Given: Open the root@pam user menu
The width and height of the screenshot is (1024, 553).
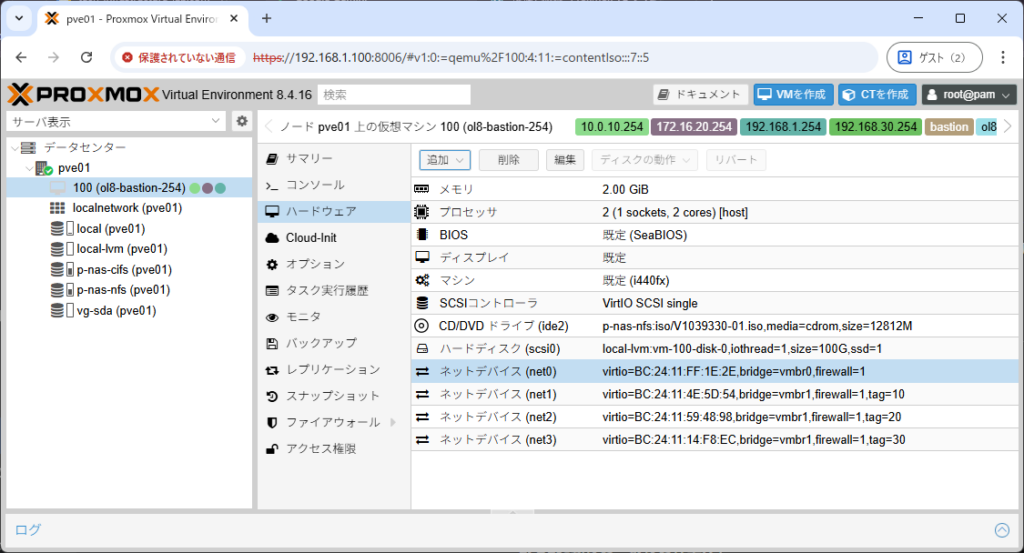Looking at the screenshot, I should (968, 95).
